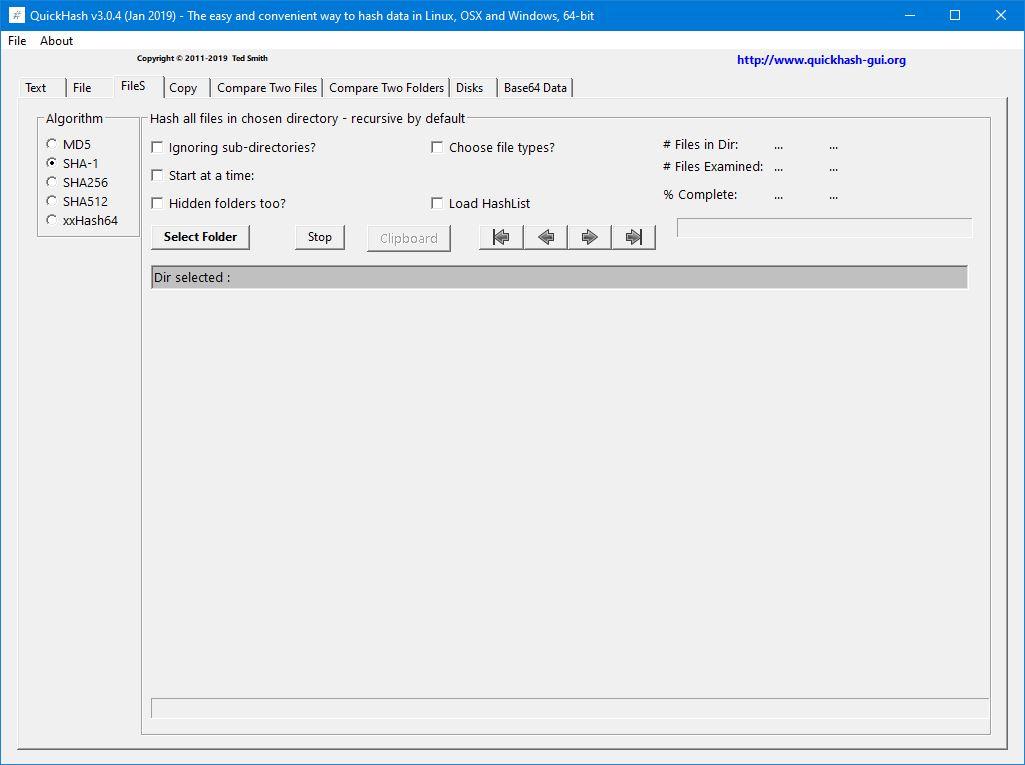The width and height of the screenshot is (1025, 765).
Task: Click the Dir selected path field
Action: tap(559, 277)
